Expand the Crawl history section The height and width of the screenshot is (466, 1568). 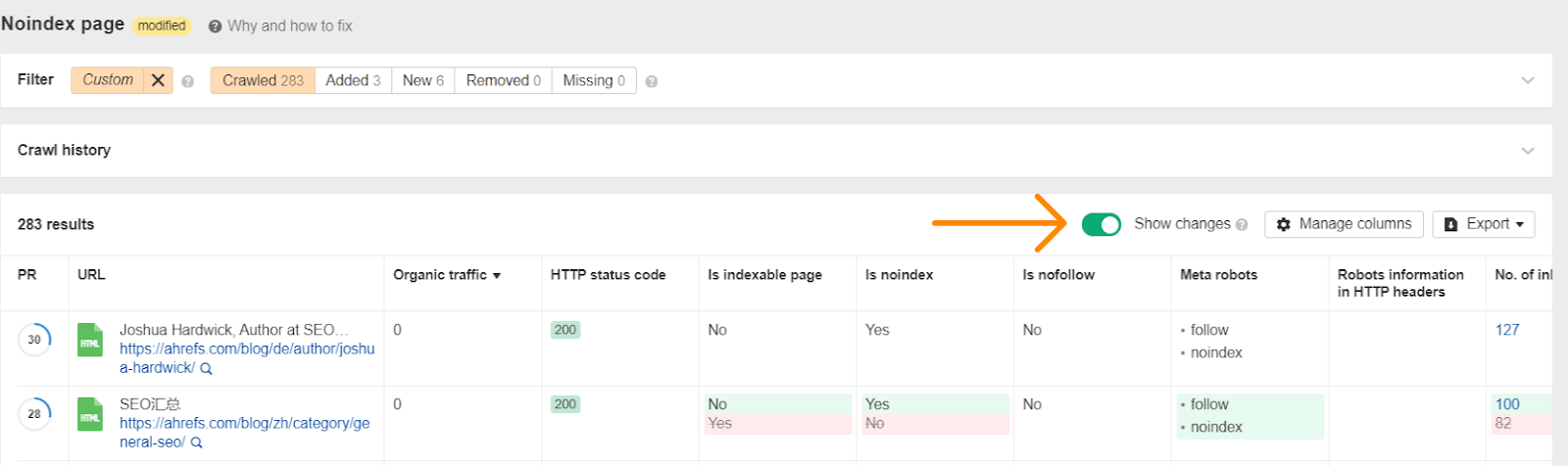click(1527, 151)
